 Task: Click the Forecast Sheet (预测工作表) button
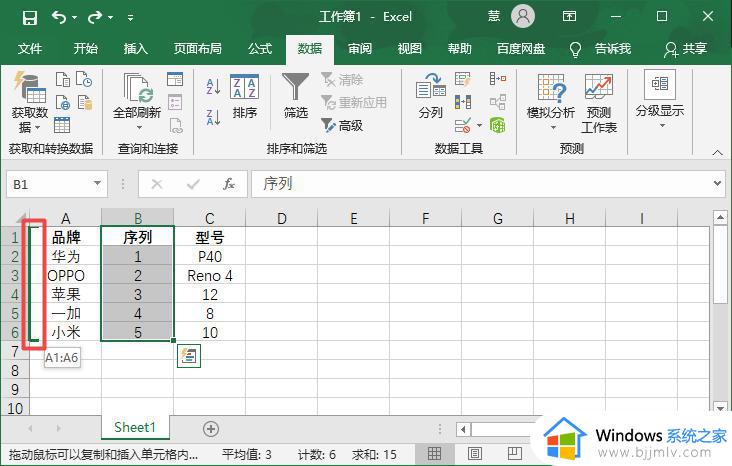coord(599,104)
